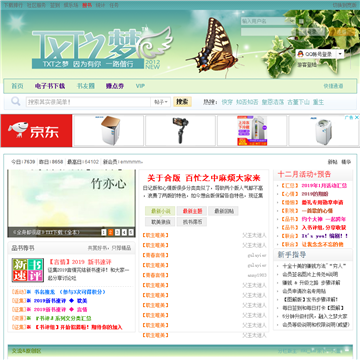Toggle the auto-login checkbox near the username field
The image size is (360, 360).
301,21
